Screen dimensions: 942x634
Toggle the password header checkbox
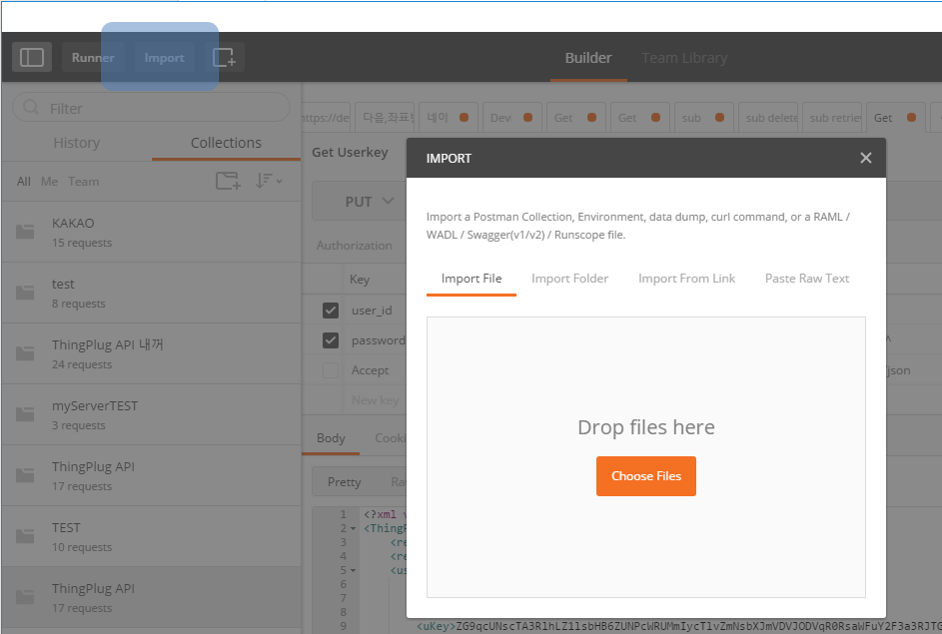coord(330,340)
